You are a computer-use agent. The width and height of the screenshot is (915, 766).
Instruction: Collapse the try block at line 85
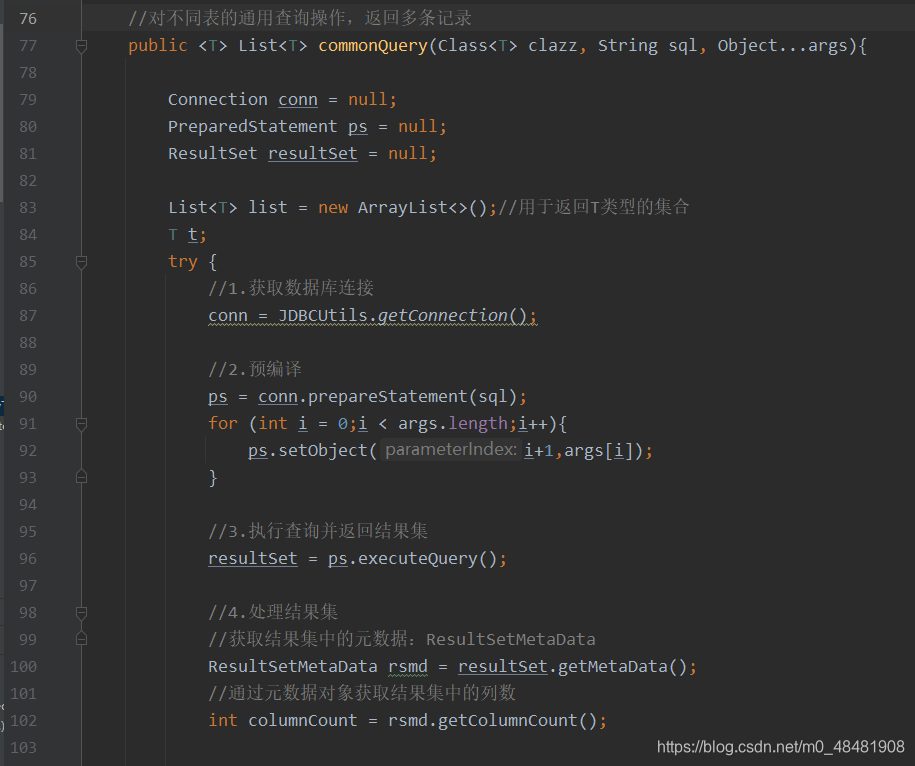click(x=82, y=263)
